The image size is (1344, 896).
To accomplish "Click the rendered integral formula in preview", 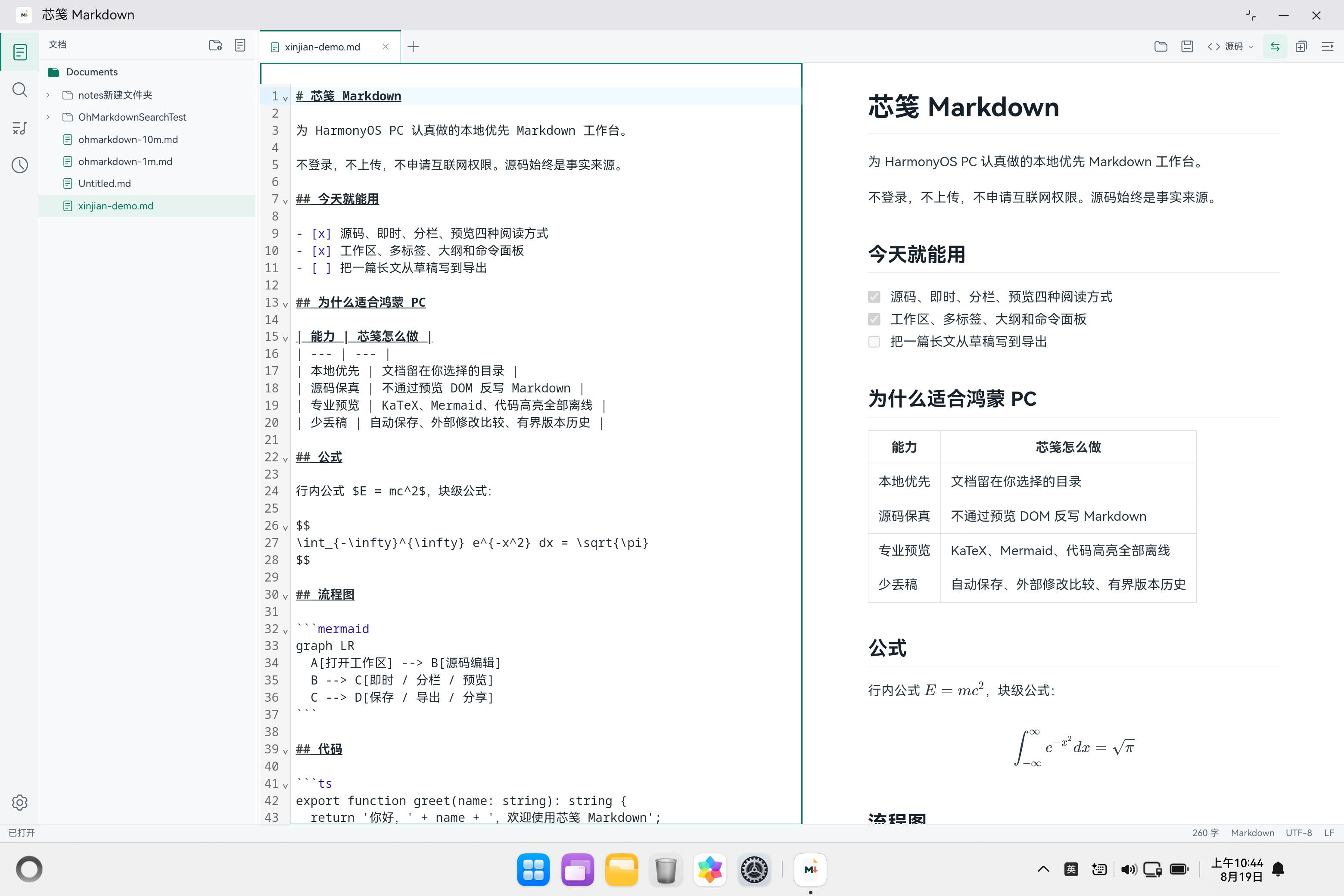I will [1074, 747].
